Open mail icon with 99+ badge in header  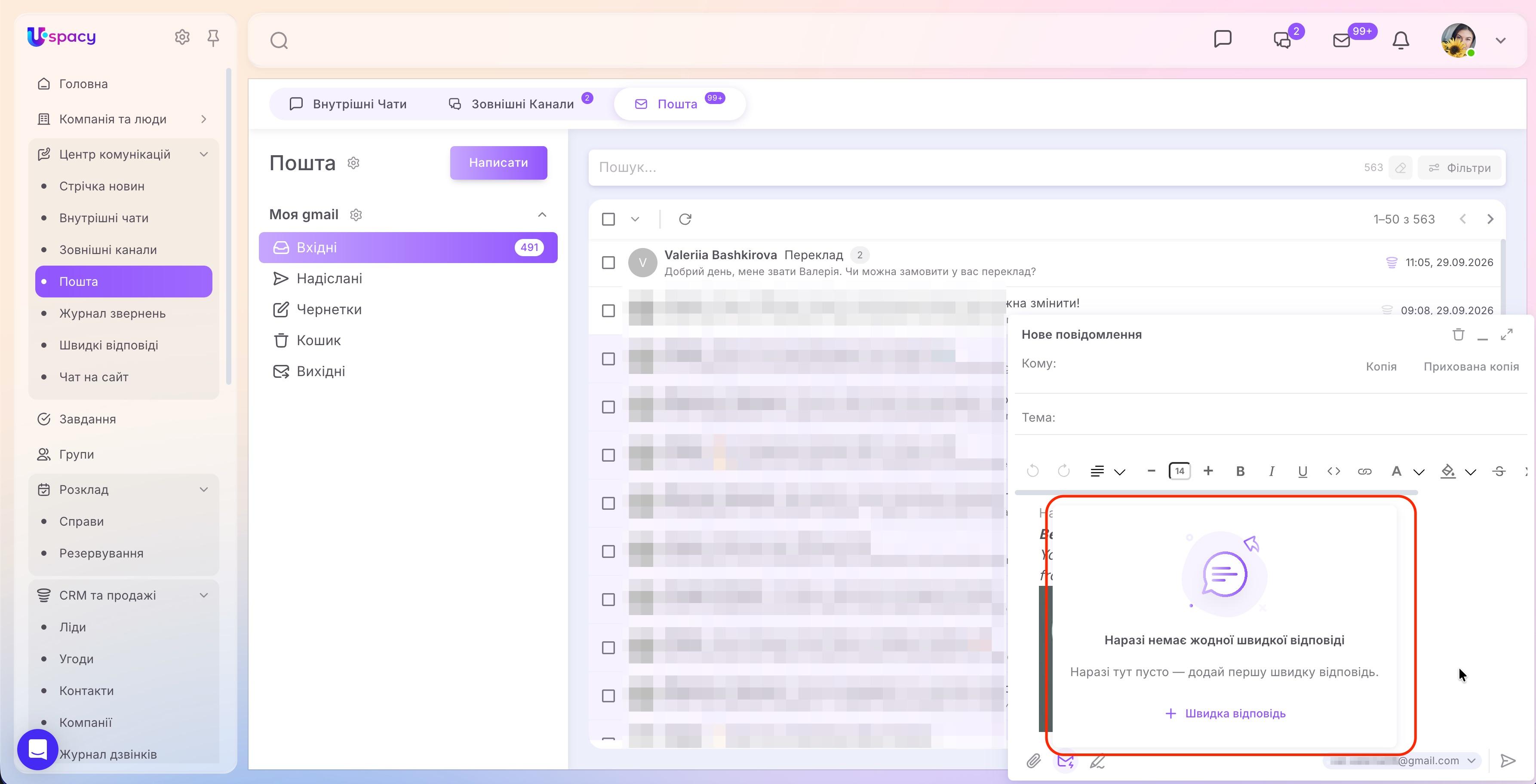tap(1342, 40)
